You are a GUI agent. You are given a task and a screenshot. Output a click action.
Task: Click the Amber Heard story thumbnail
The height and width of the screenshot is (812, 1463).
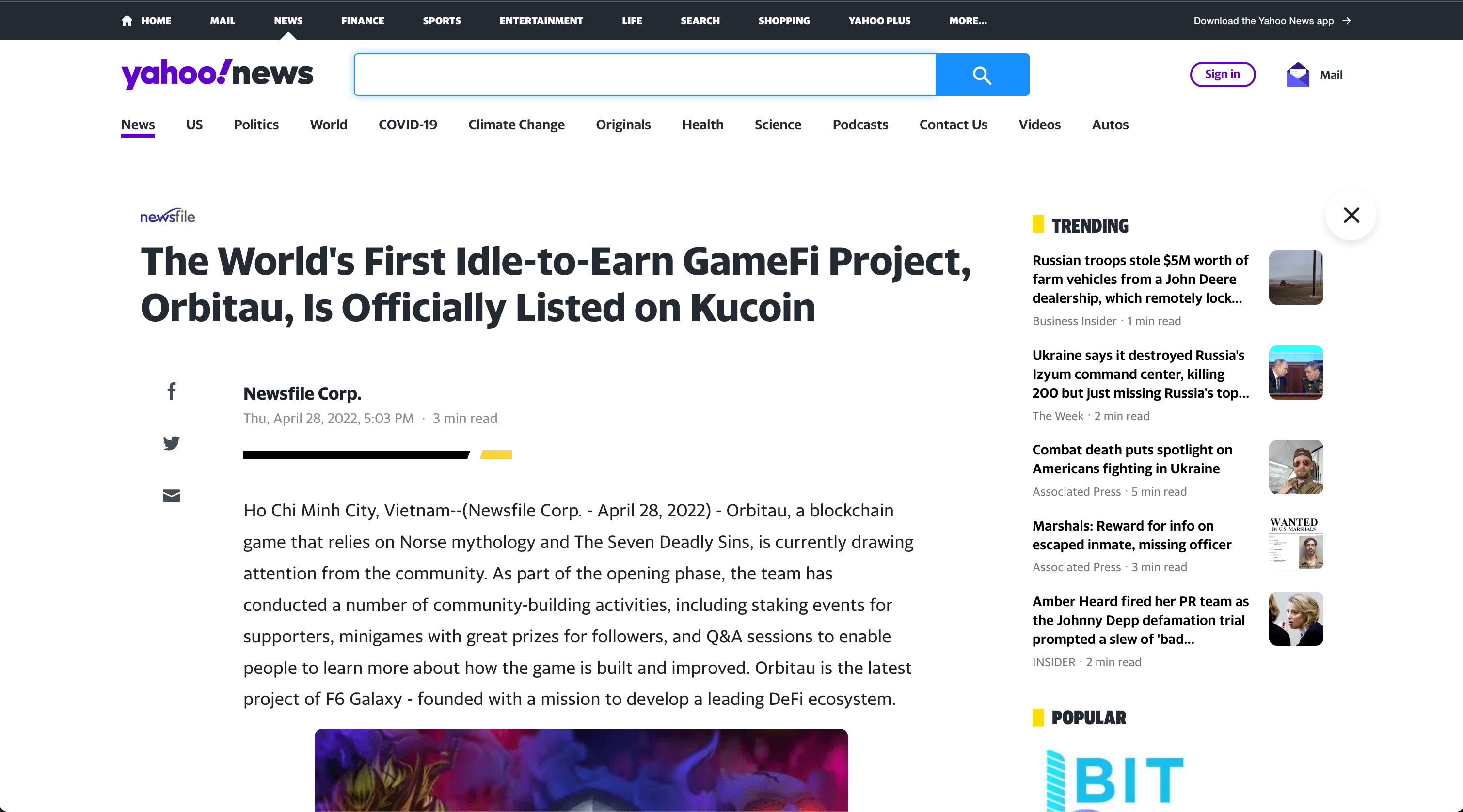(1296, 619)
